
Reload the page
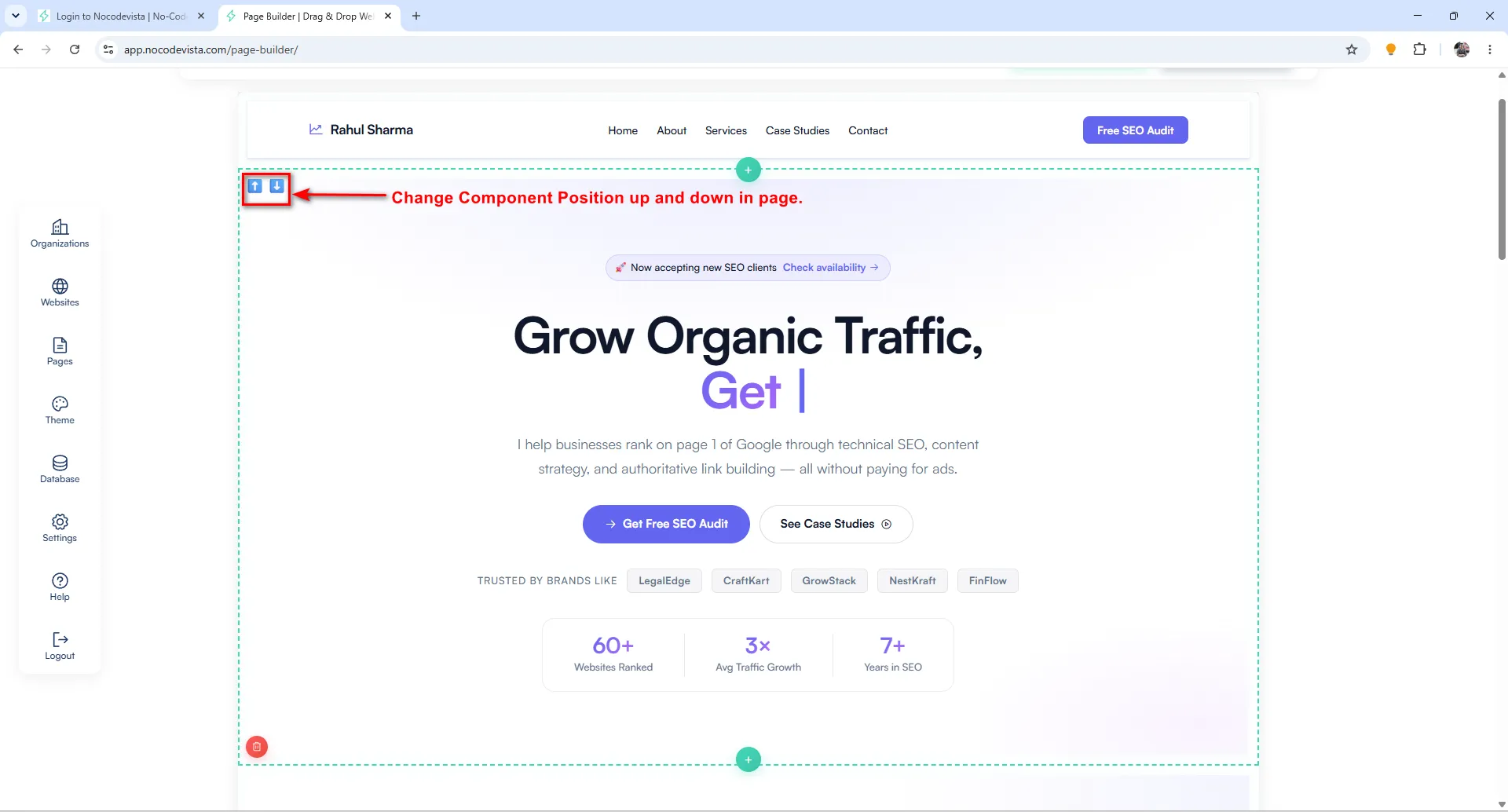click(75, 49)
